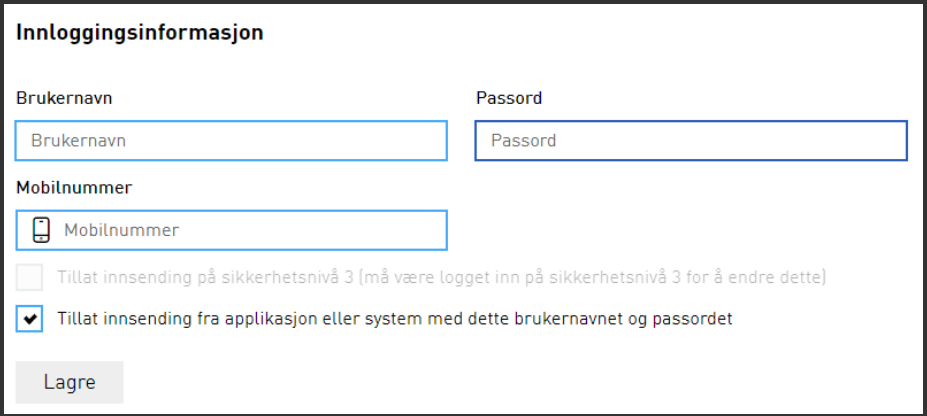Click the disabled sikkerhetsnivå 3 checkbox
The image size is (927, 416).
(30, 277)
